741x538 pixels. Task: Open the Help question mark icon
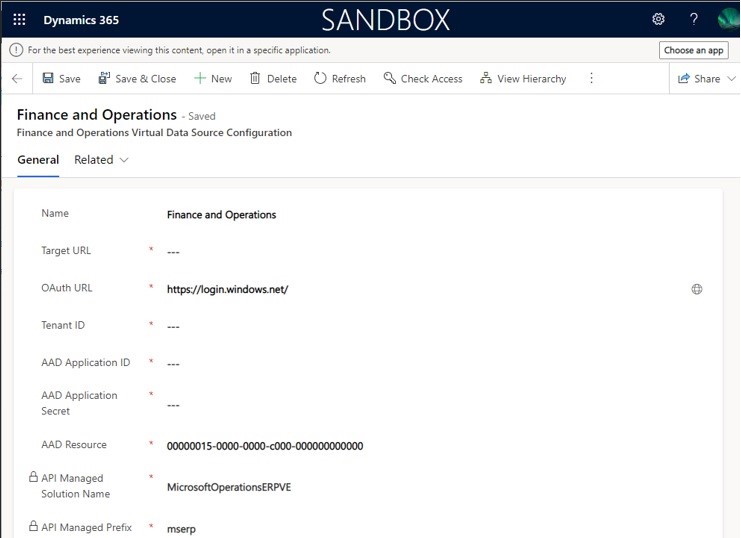pos(693,19)
